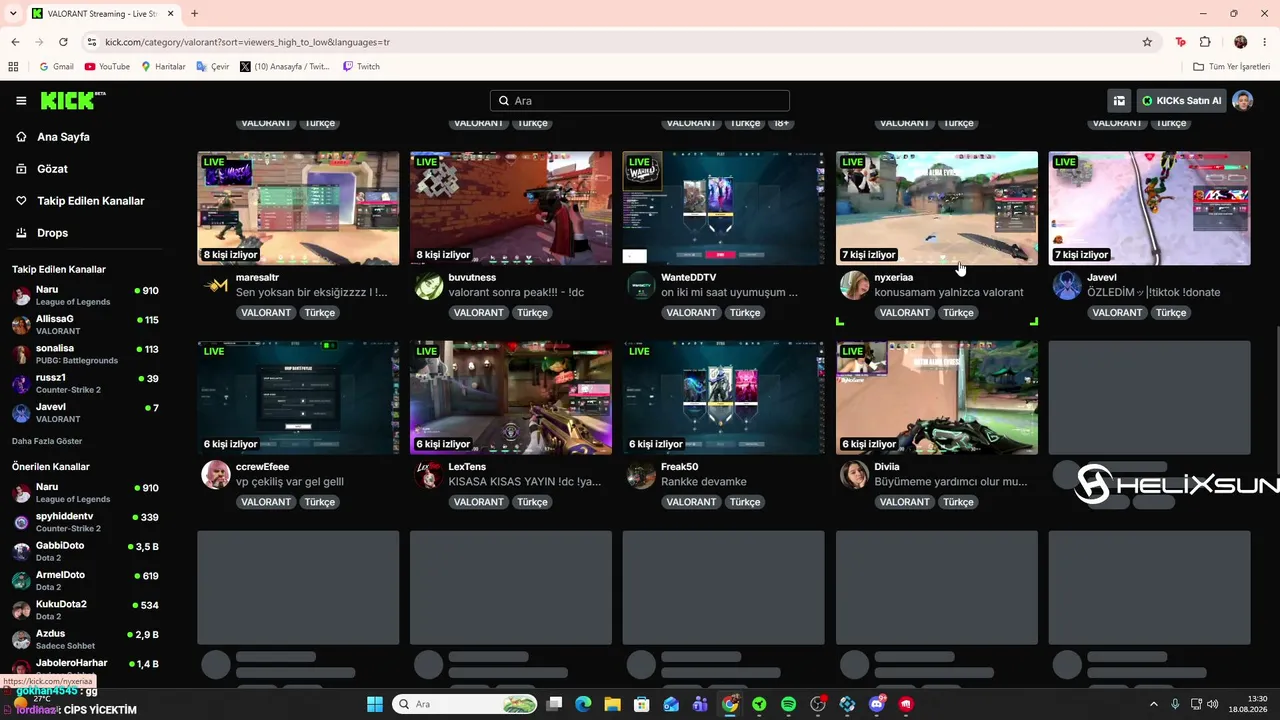Open the Windows Start menu
This screenshot has width=1280, height=720.
tap(375, 704)
